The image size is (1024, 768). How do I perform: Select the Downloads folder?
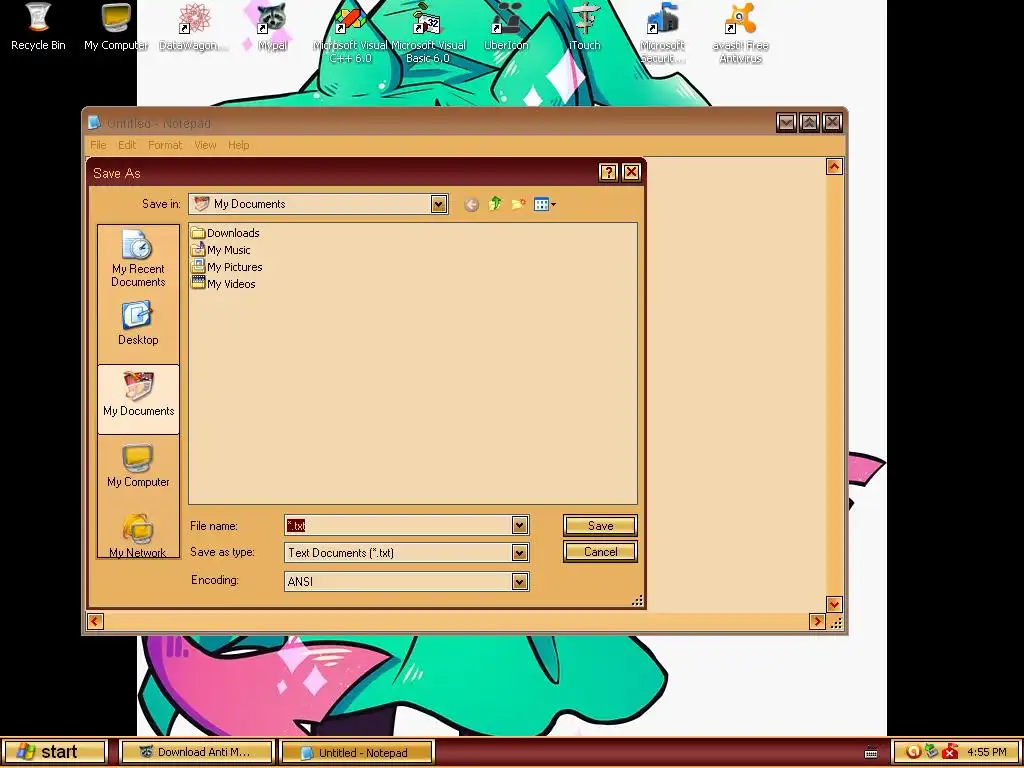point(225,233)
